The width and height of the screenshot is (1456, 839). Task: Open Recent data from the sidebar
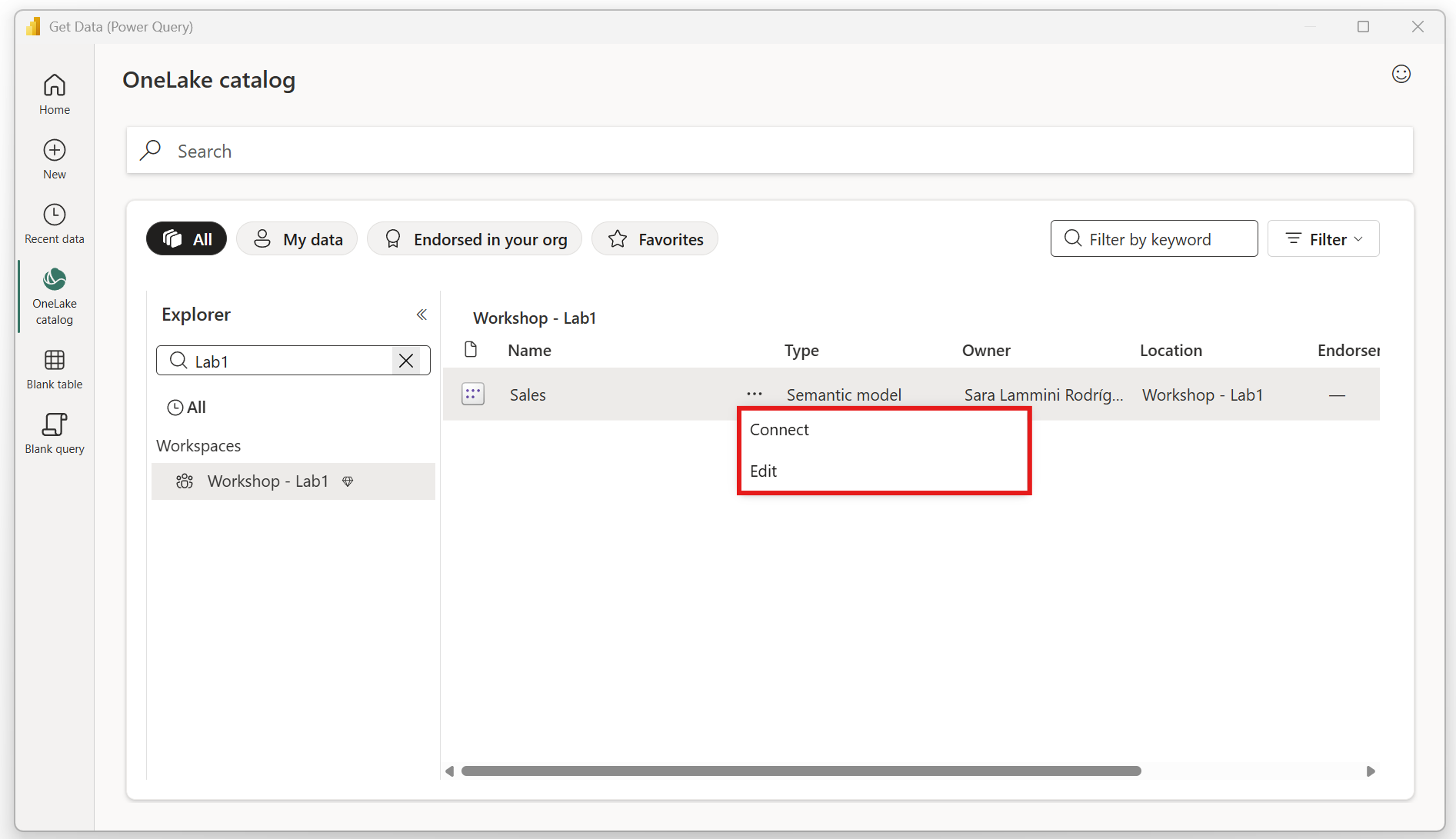(55, 223)
